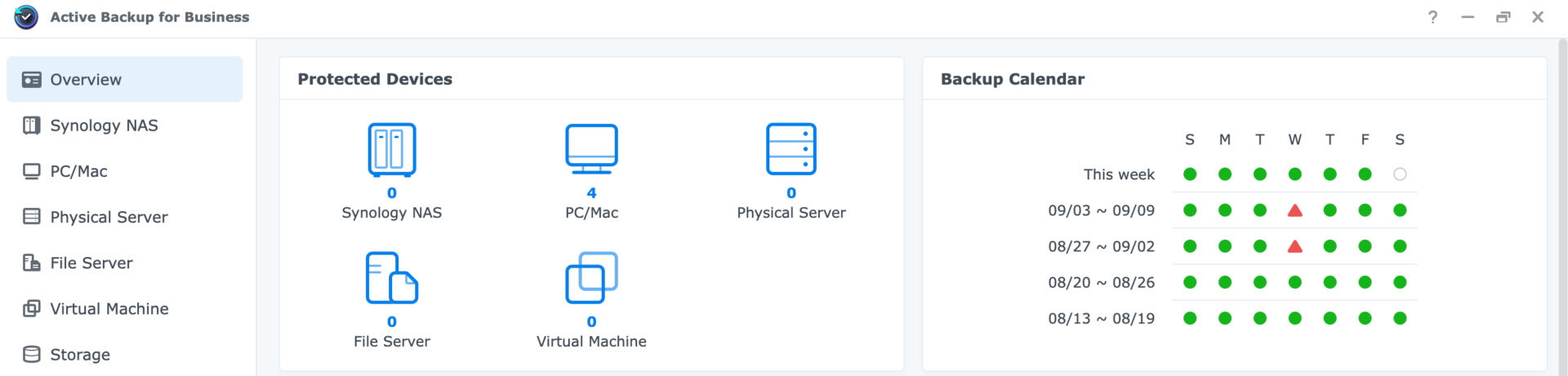Switch to File Server sidebar page
The width and height of the screenshot is (1568, 376).
coord(124,263)
